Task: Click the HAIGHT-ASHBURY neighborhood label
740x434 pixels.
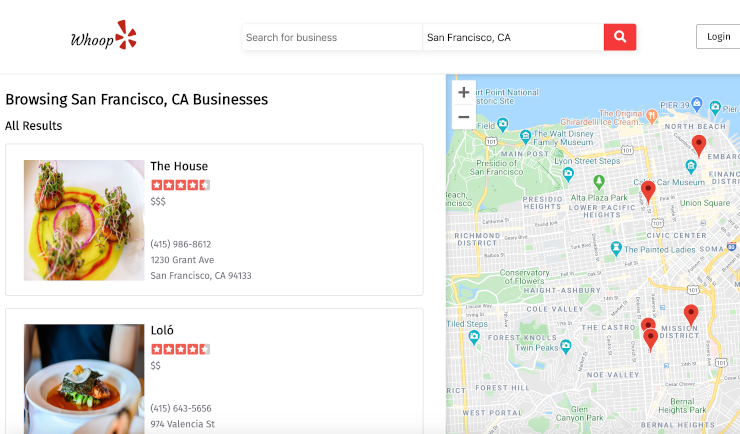Action: [x=562, y=291]
